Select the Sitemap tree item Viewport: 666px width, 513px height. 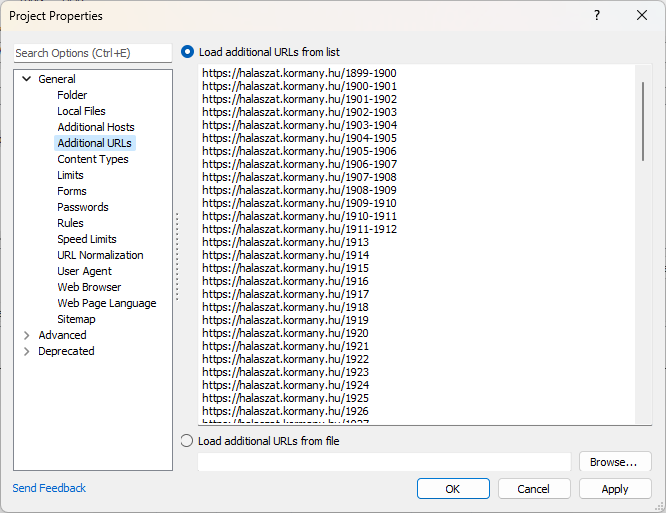point(76,319)
